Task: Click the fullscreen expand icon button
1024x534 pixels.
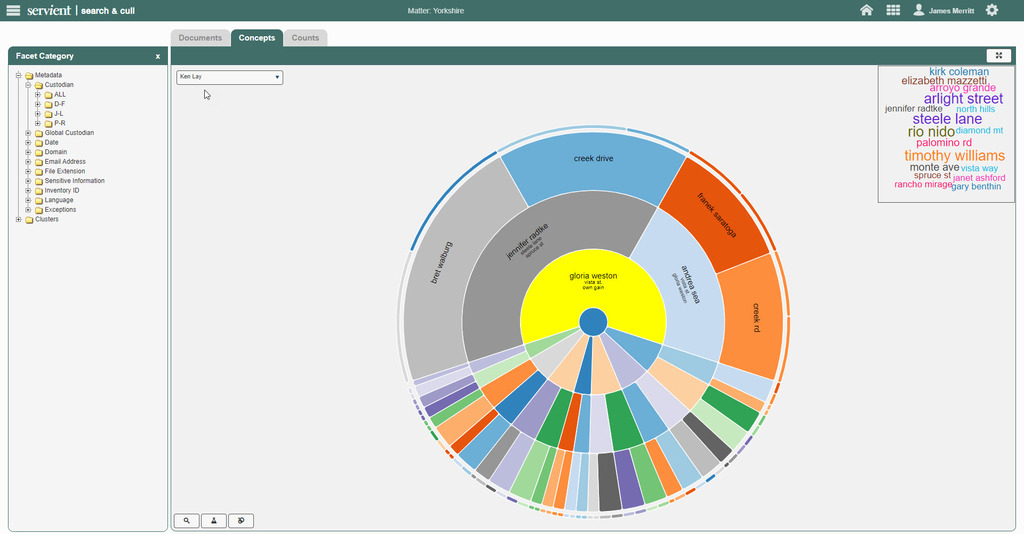Action: click(998, 56)
